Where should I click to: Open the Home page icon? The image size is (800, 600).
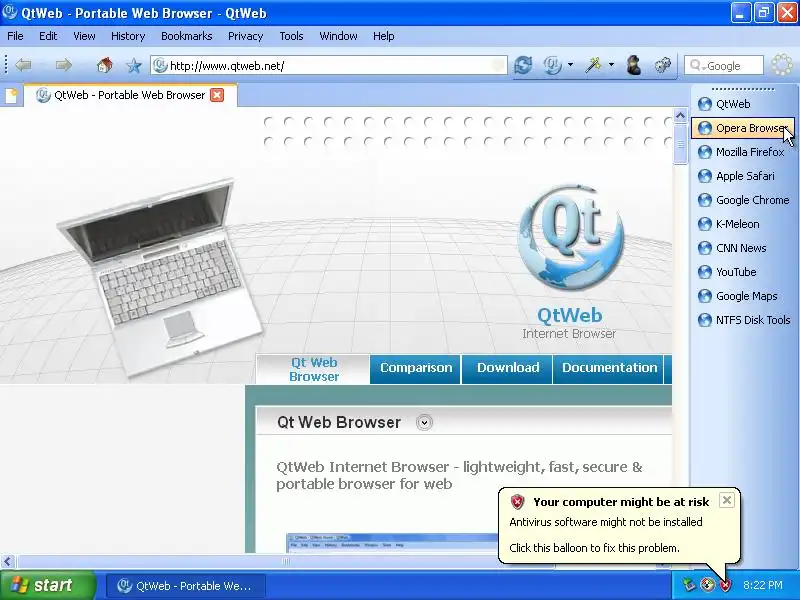pyautogui.click(x=104, y=65)
